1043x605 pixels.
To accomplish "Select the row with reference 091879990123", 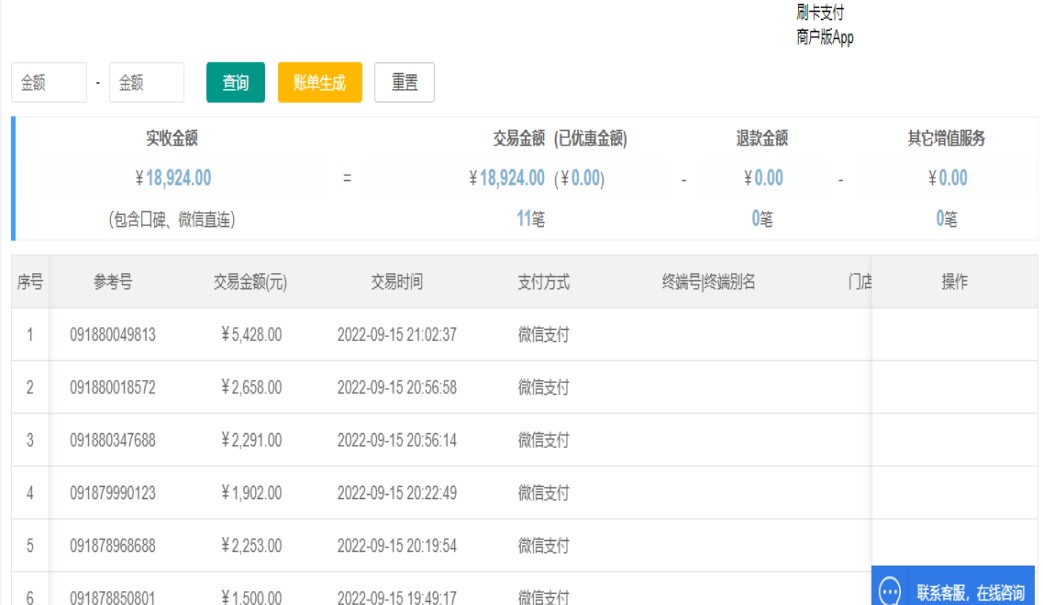I will point(113,493).
